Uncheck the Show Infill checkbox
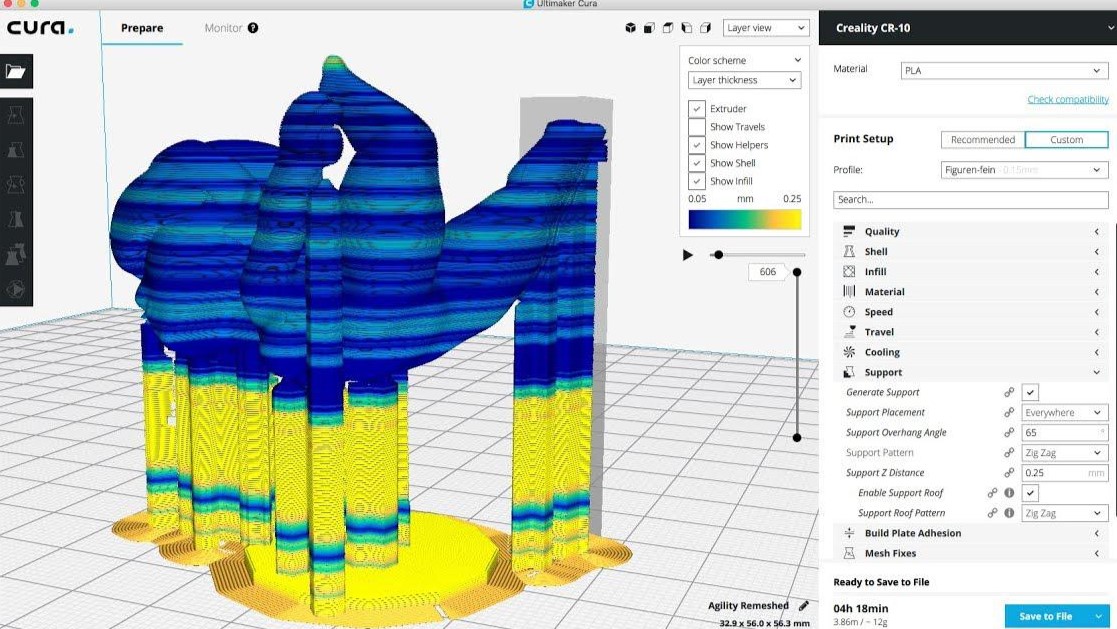The image size is (1117, 629). 696,181
